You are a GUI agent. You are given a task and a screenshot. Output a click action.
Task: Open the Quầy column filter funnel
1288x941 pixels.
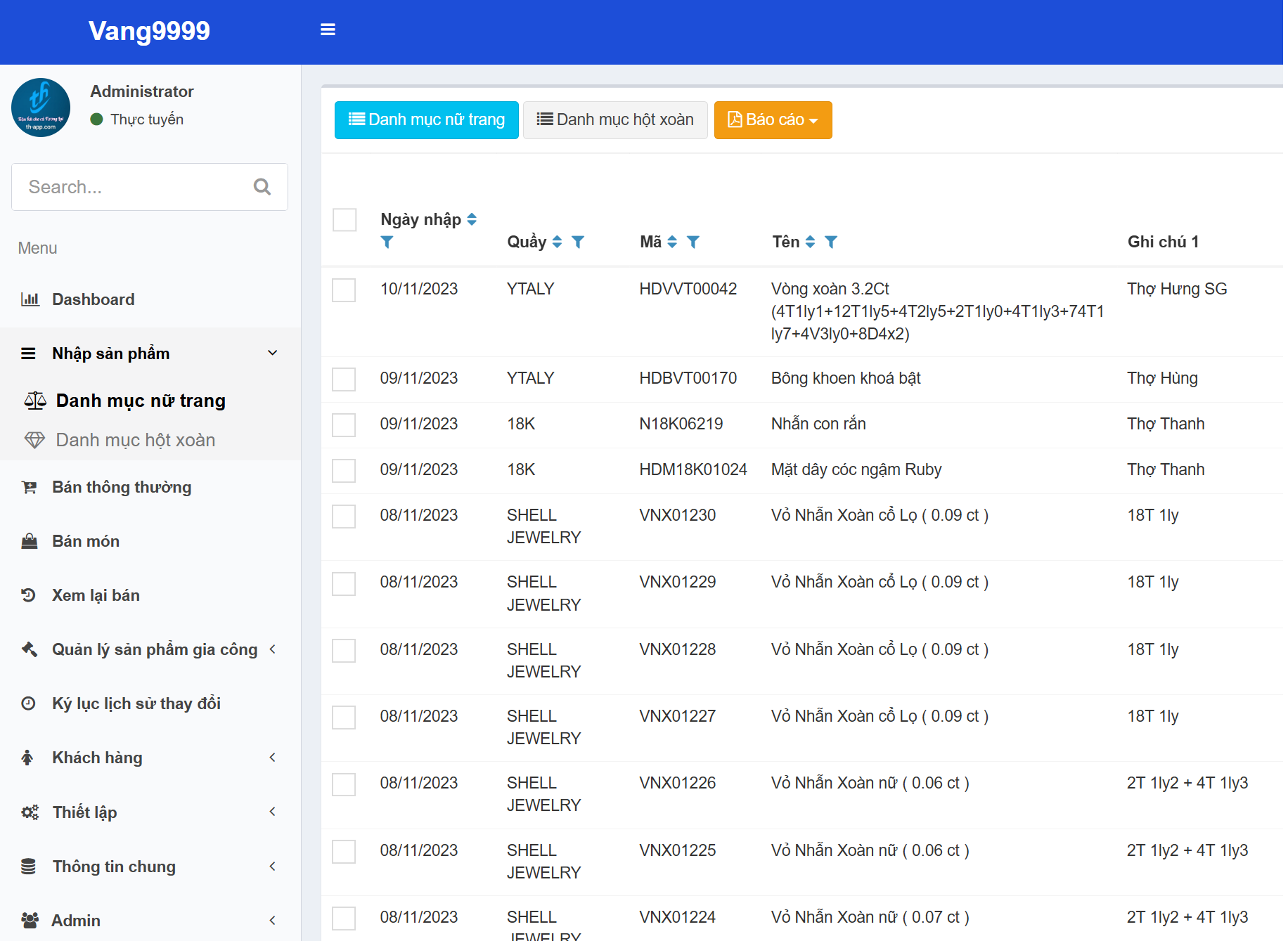point(578,242)
